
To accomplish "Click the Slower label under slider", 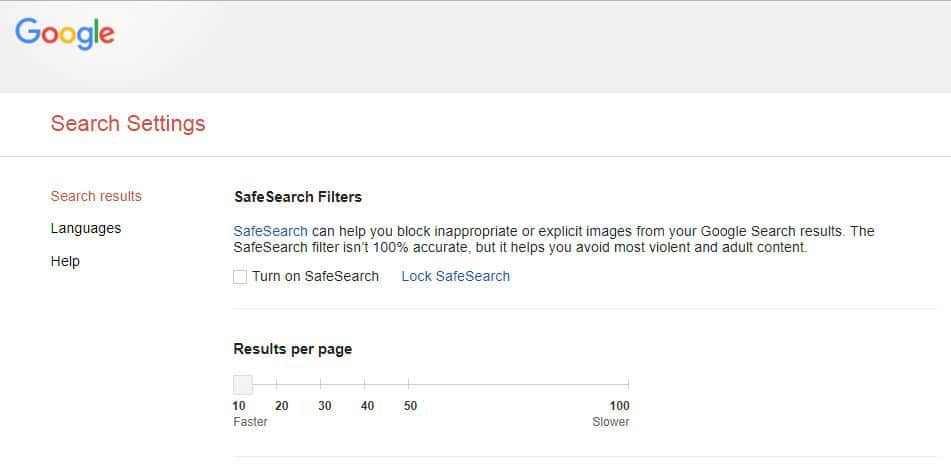I will click(x=611, y=422).
